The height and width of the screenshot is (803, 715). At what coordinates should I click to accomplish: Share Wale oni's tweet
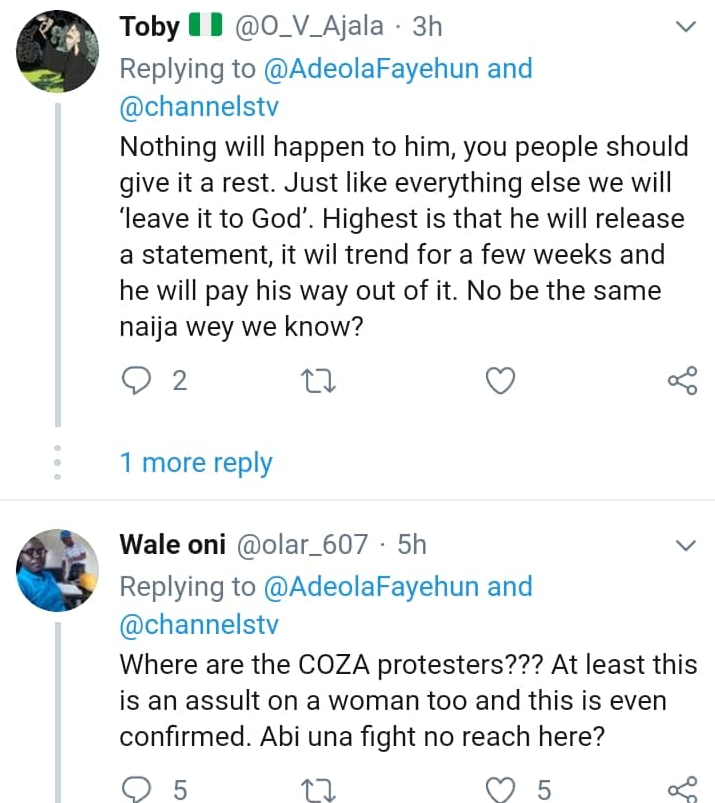click(x=682, y=789)
